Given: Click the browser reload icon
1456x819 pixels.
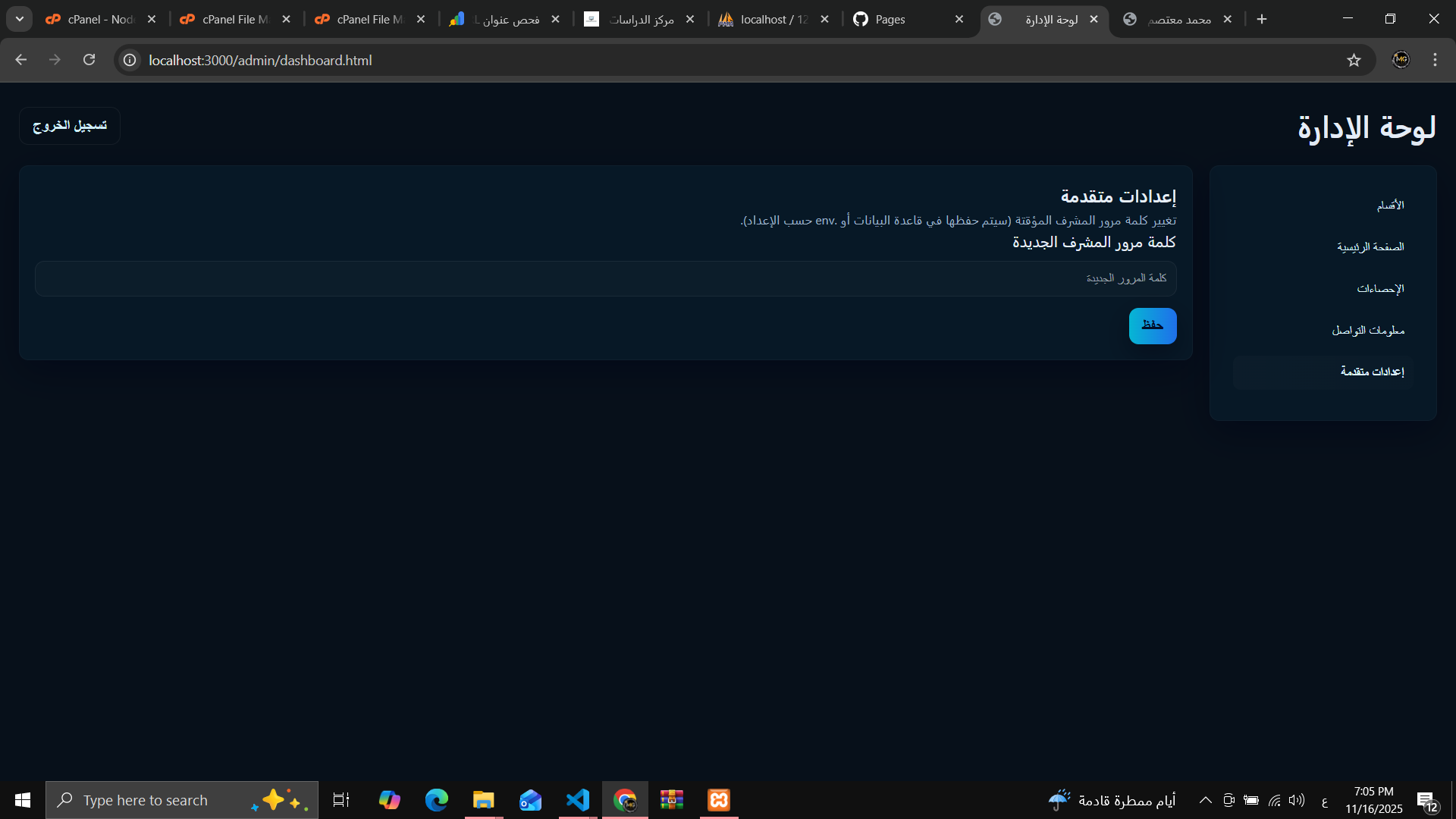Looking at the screenshot, I should pos(89,60).
